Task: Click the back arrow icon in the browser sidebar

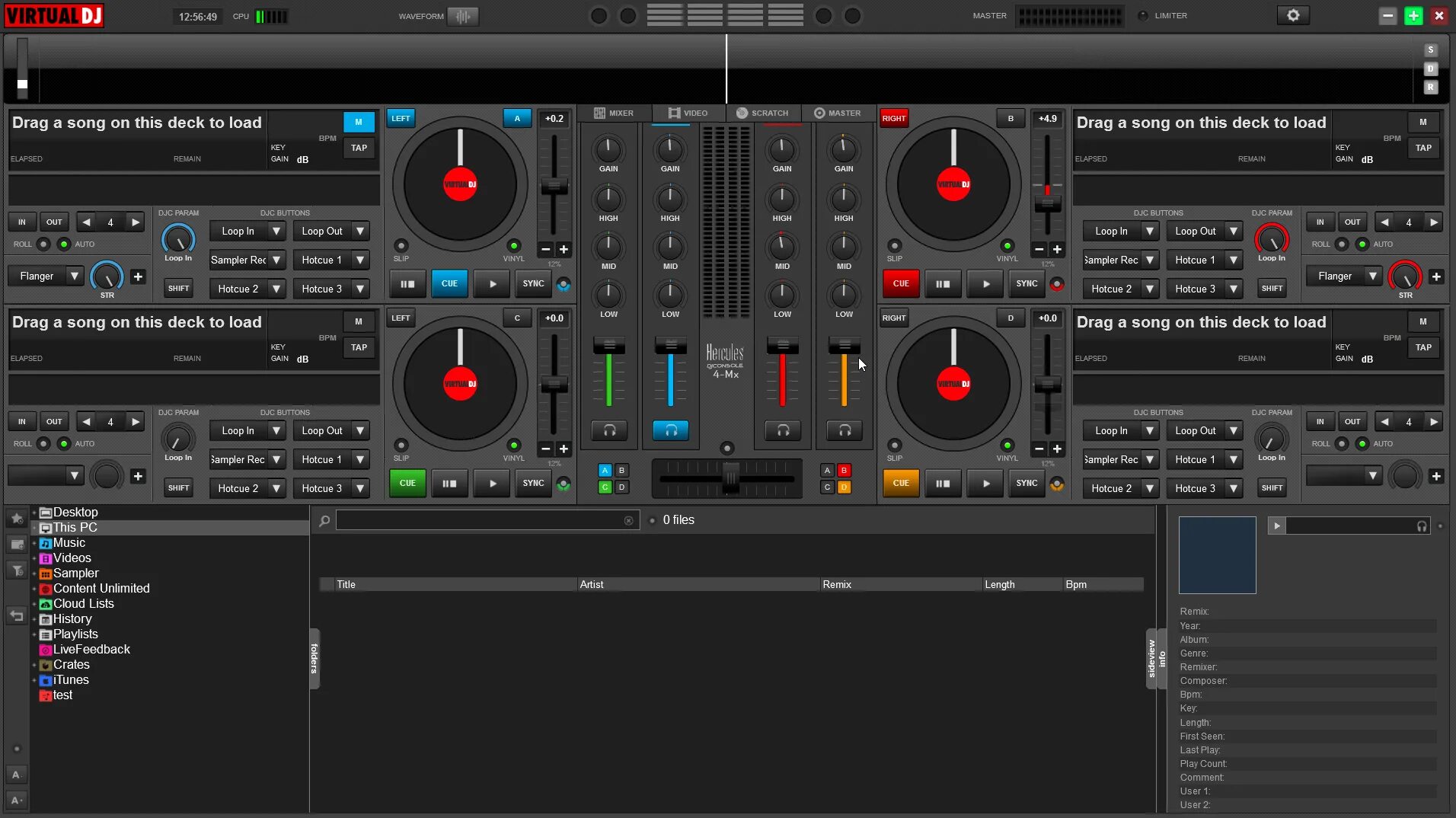Action: click(x=16, y=615)
